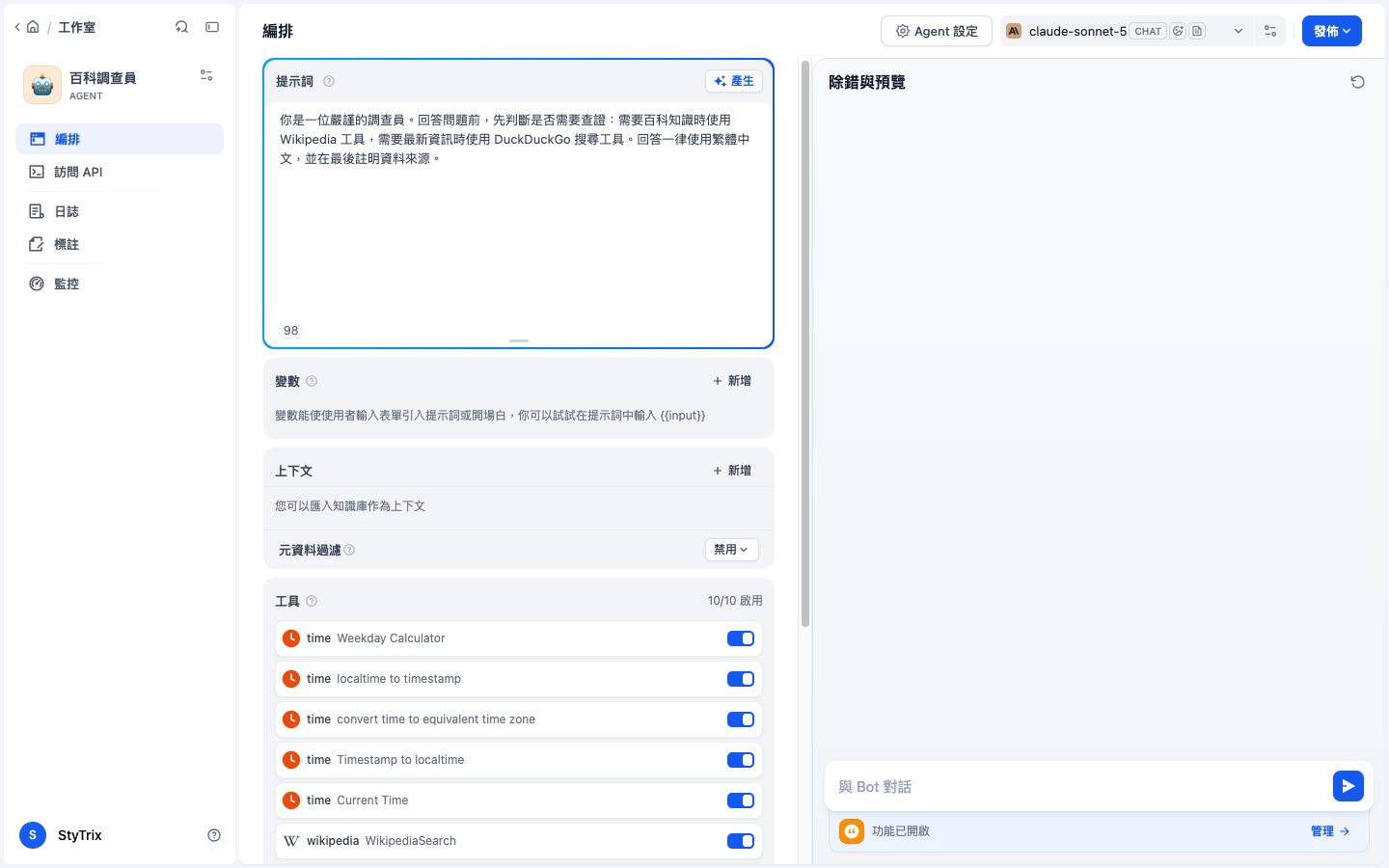Open the StyTrix account menu

coord(61,835)
